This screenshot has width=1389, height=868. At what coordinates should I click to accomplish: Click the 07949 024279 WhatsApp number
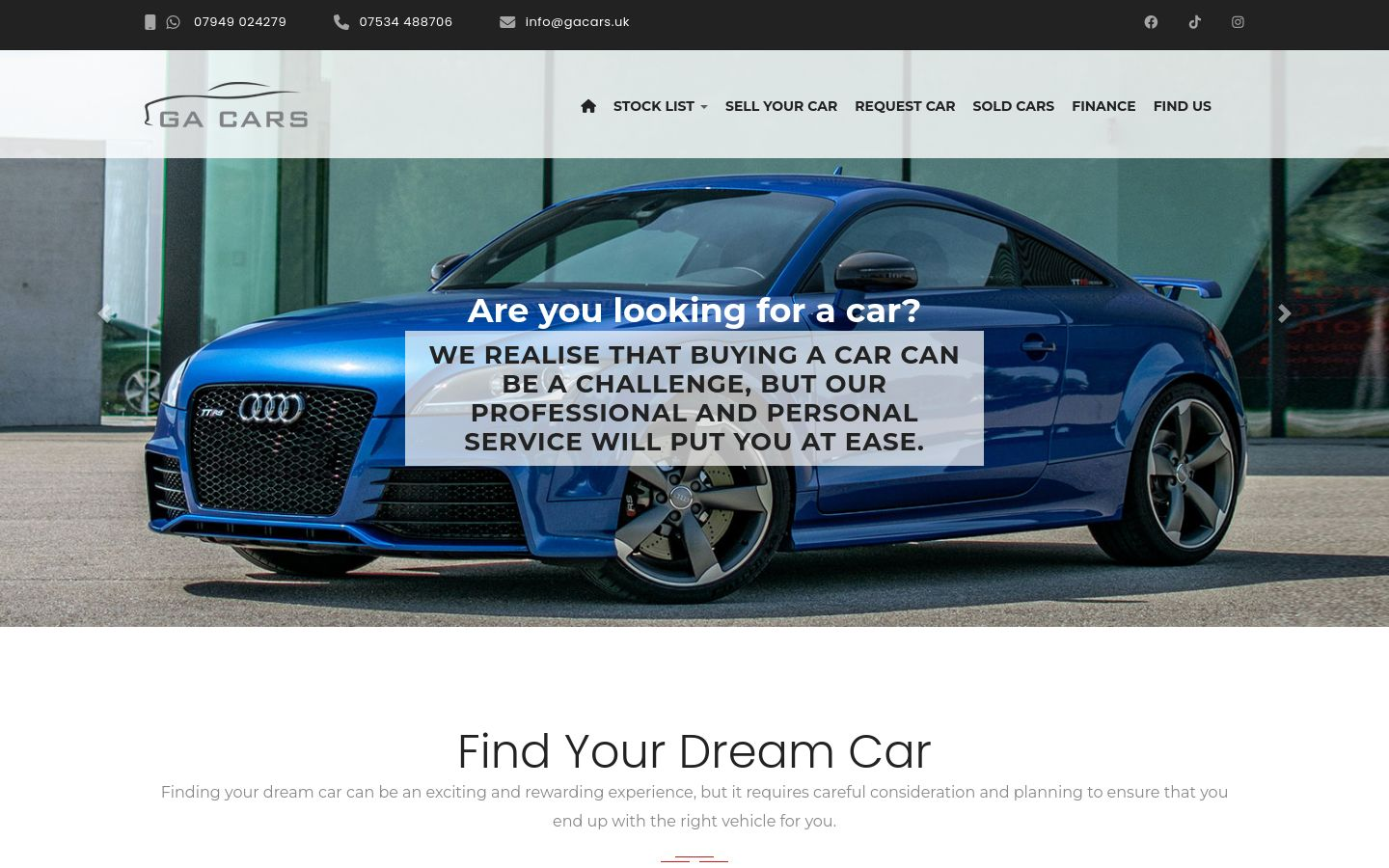239,22
